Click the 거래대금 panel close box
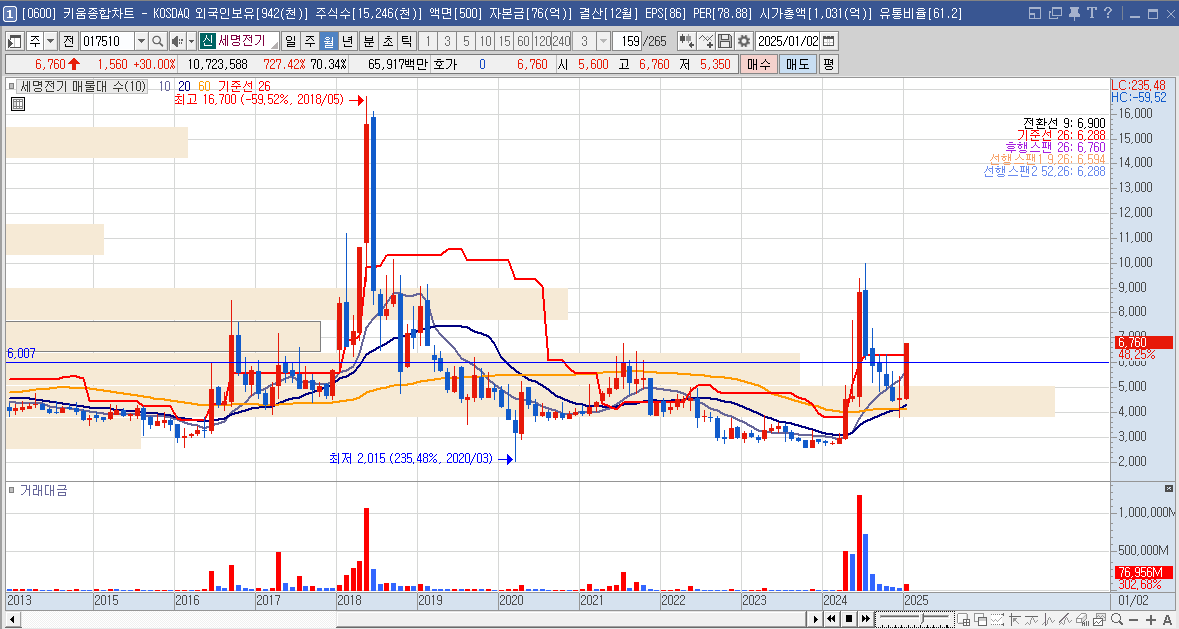The image size is (1179, 629). click(x=1168, y=488)
